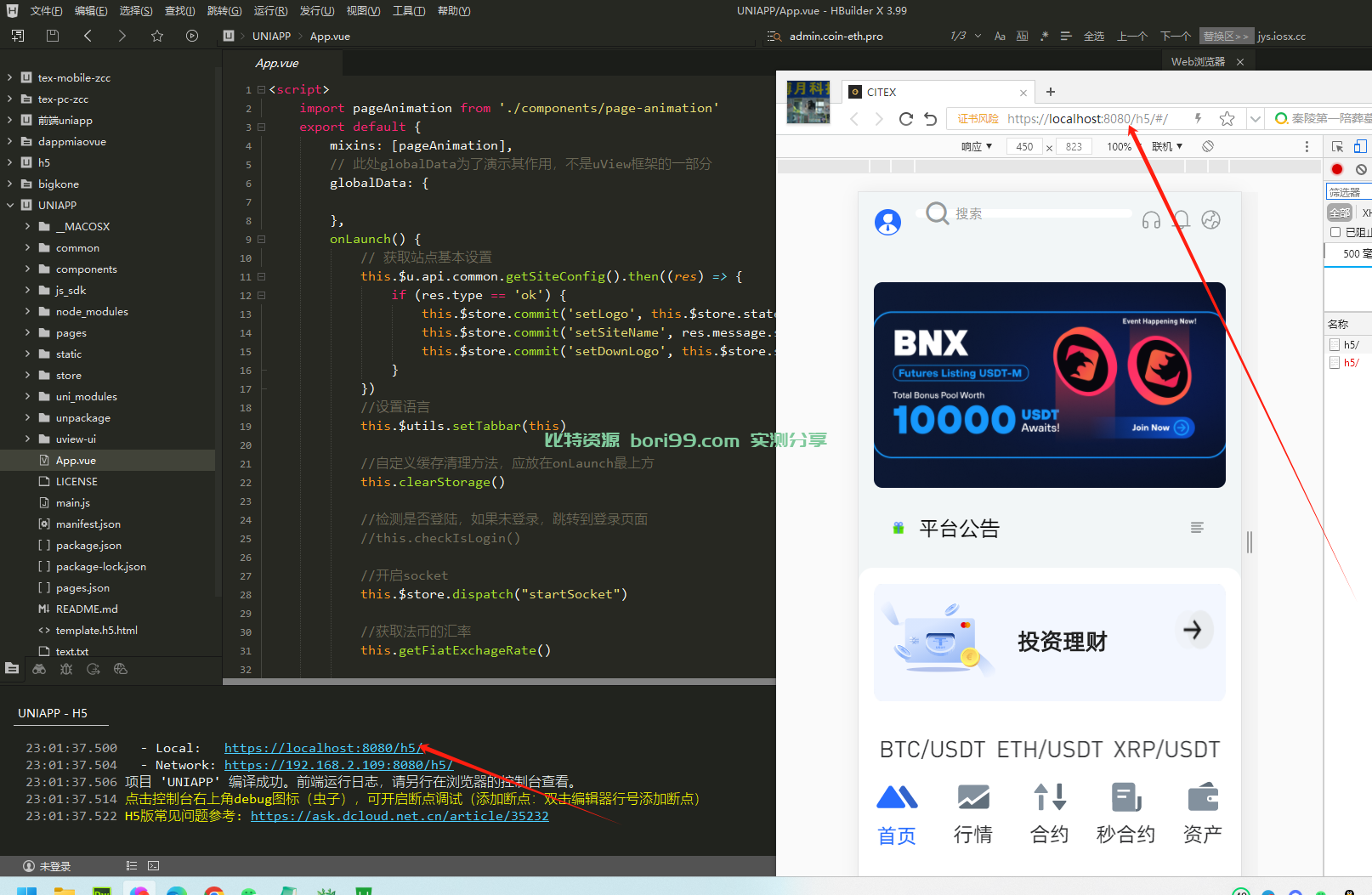Collapse the UNIAPP project folder

point(9,205)
